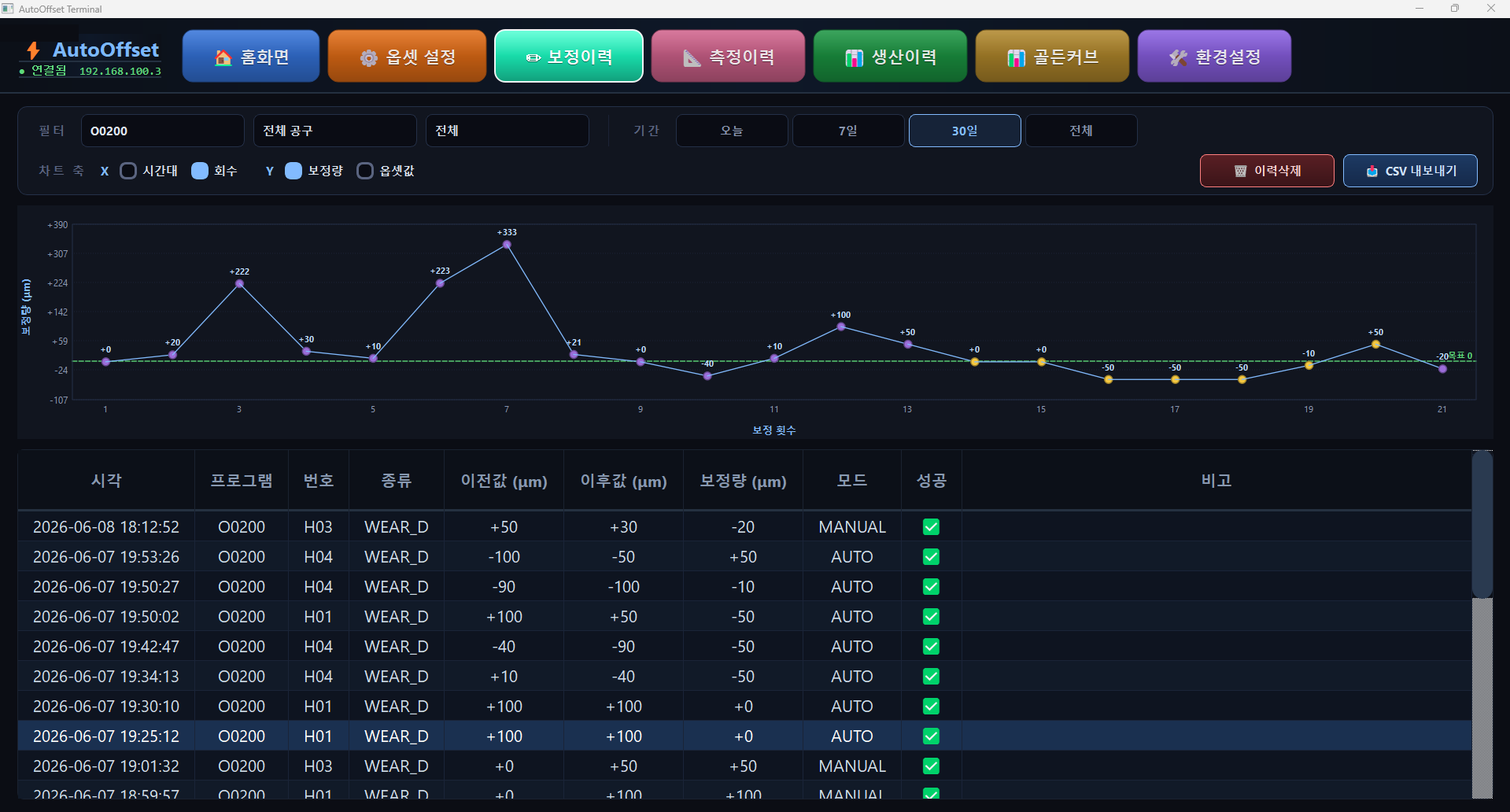Click success check for 19:50:02 row
The height and width of the screenshot is (812, 1510).
(931, 617)
